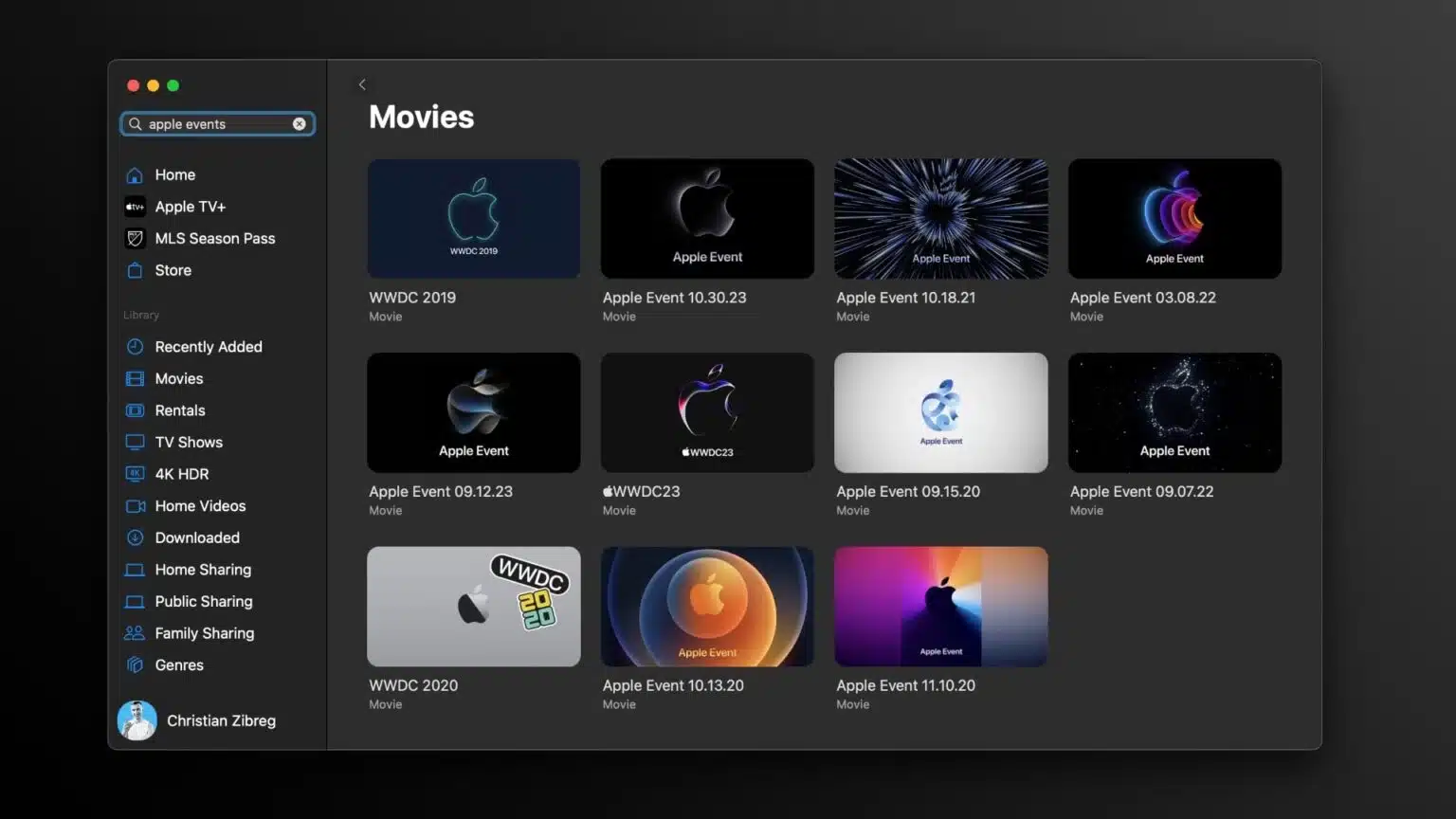Image resolution: width=1456 pixels, height=819 pixels.
Task: Click the Recently Added clock icon
Action: point(135,347)
